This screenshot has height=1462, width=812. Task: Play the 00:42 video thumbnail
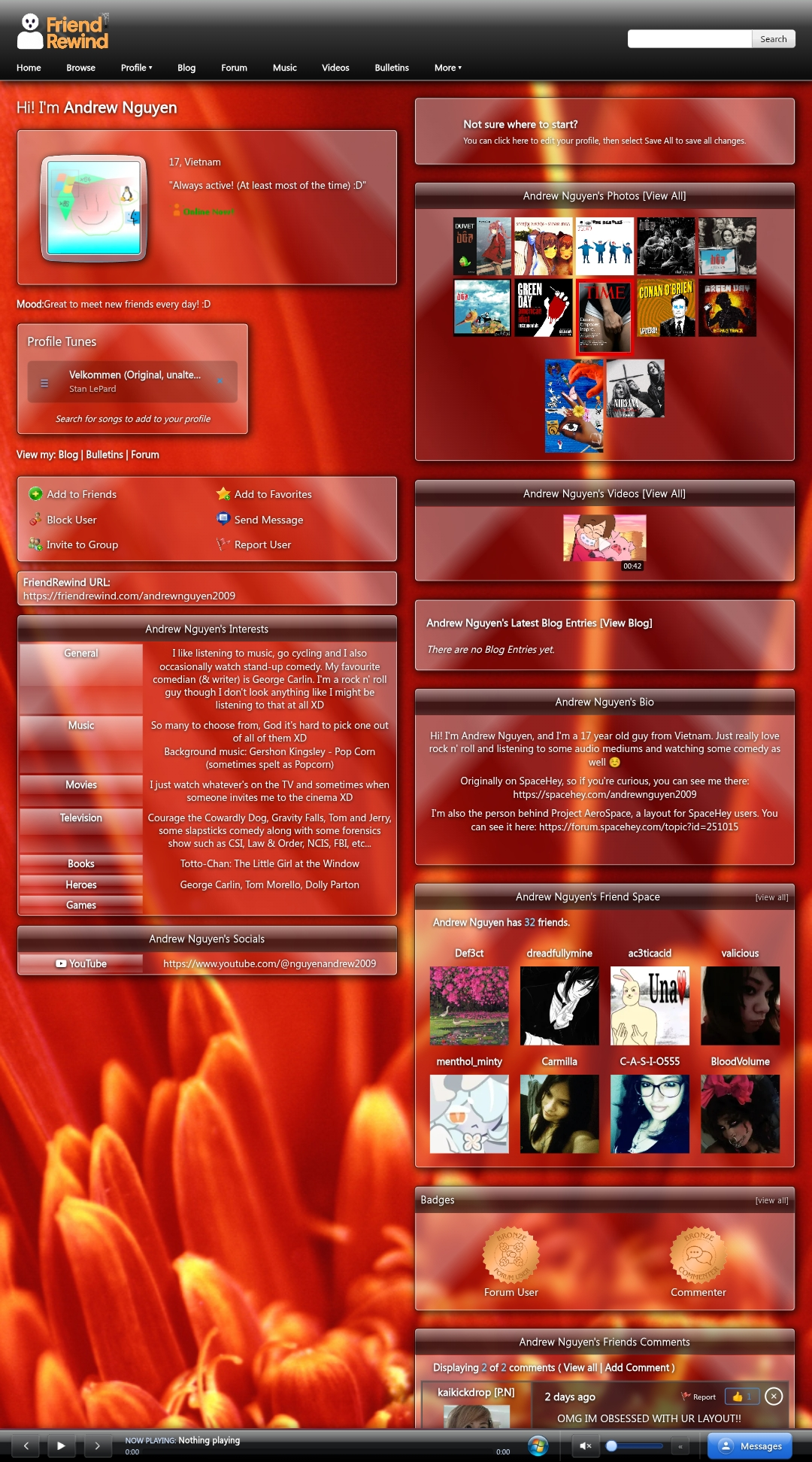pyautogui.click(x=604, y=538)
